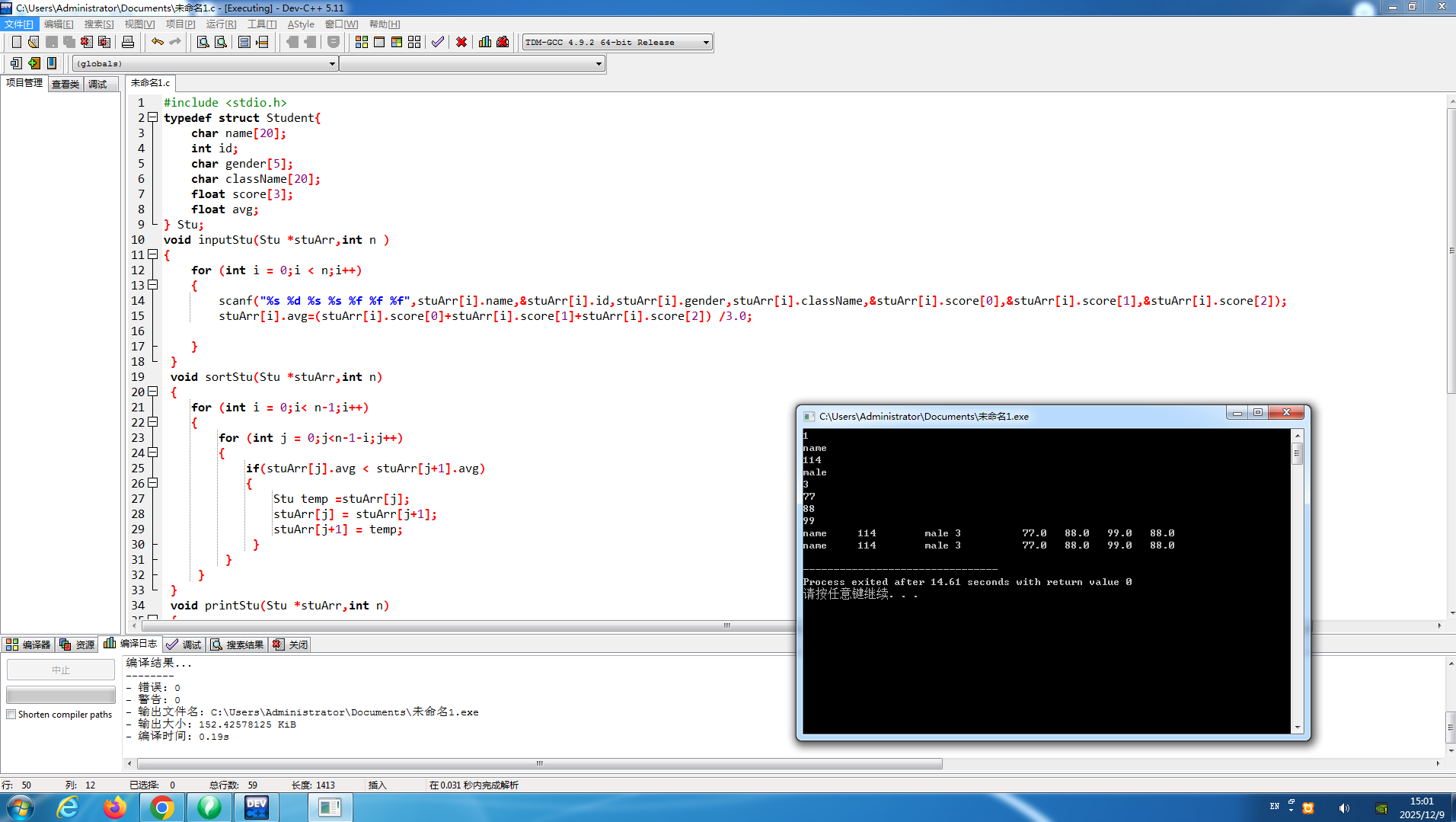This screenshot has height=822, width=1456.
Task: Click the Compile and Run toolbar icon
Action: [x=397, y=42]
